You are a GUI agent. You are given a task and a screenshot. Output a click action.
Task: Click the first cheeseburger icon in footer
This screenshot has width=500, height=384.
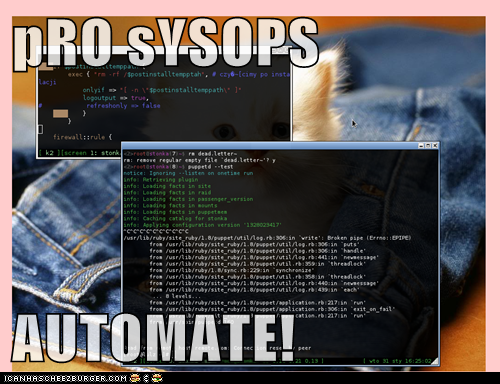(x=135, y=378)
